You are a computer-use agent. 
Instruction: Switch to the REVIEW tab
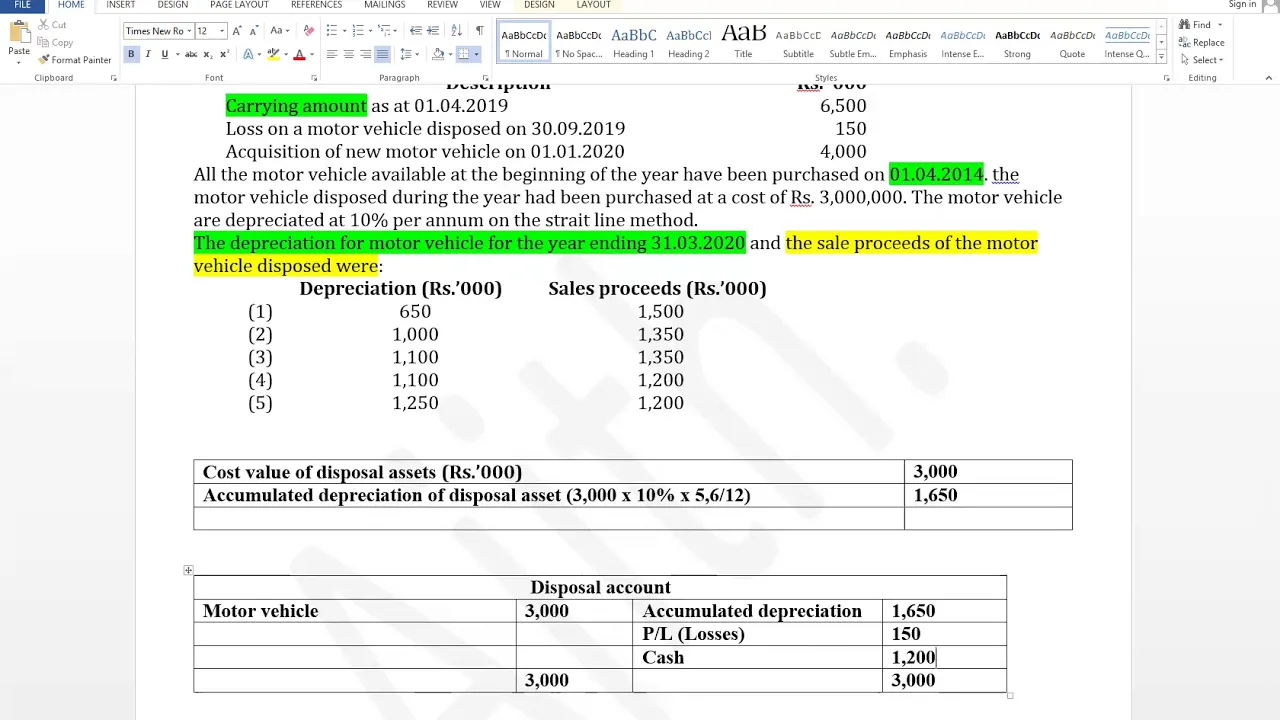[x=442, y=5]
